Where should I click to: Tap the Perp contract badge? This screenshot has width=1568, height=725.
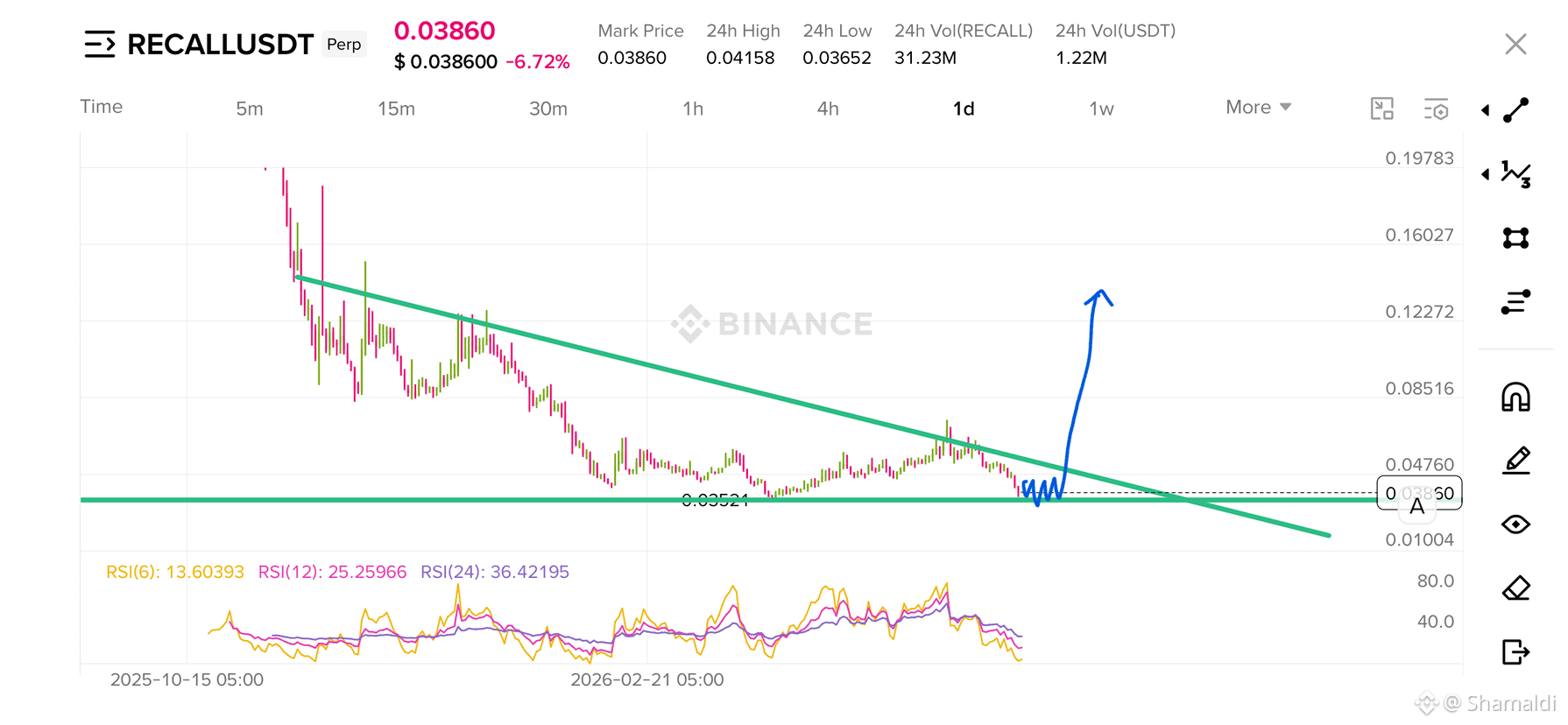344,45
